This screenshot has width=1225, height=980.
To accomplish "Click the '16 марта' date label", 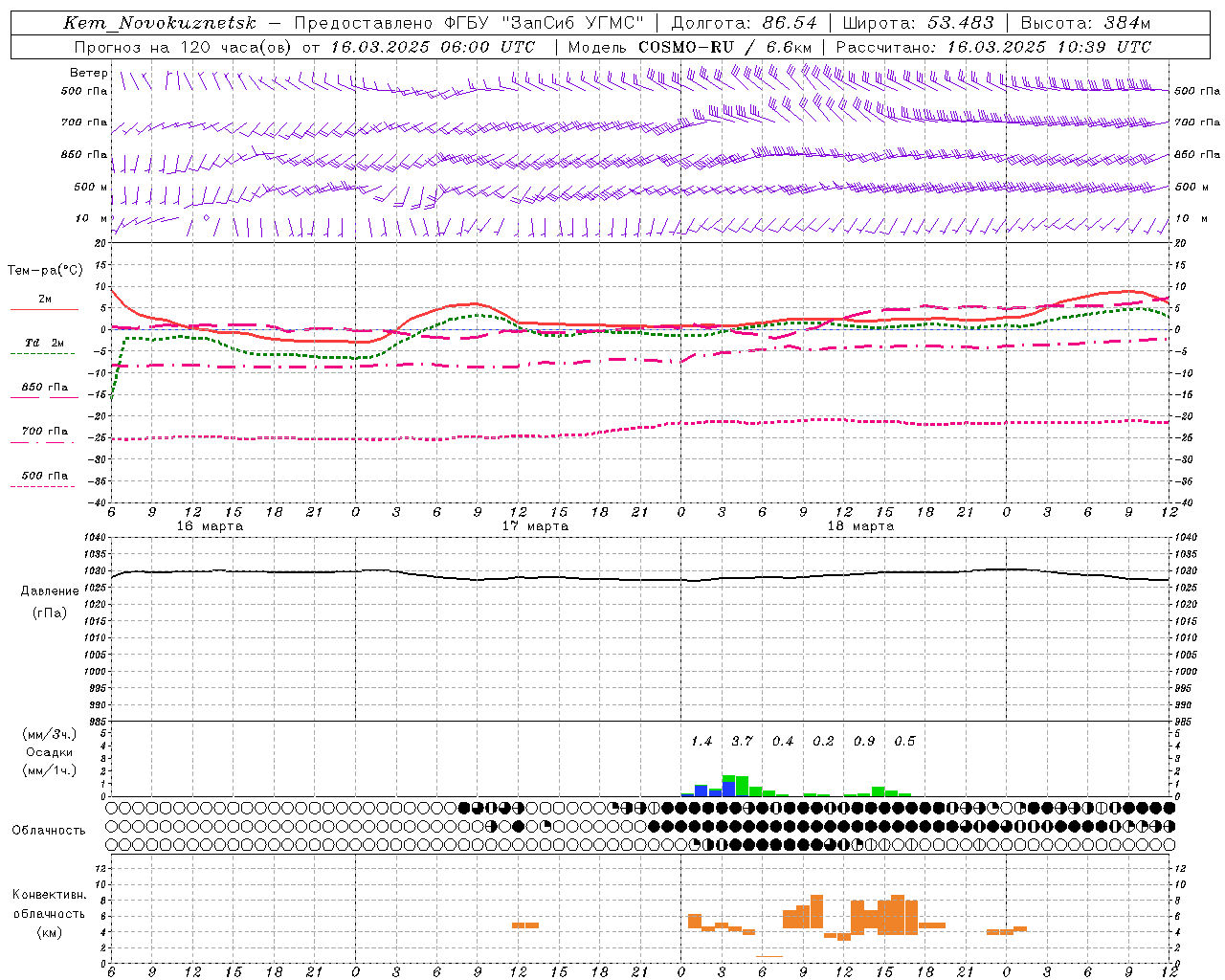I will tap(210, 526).
